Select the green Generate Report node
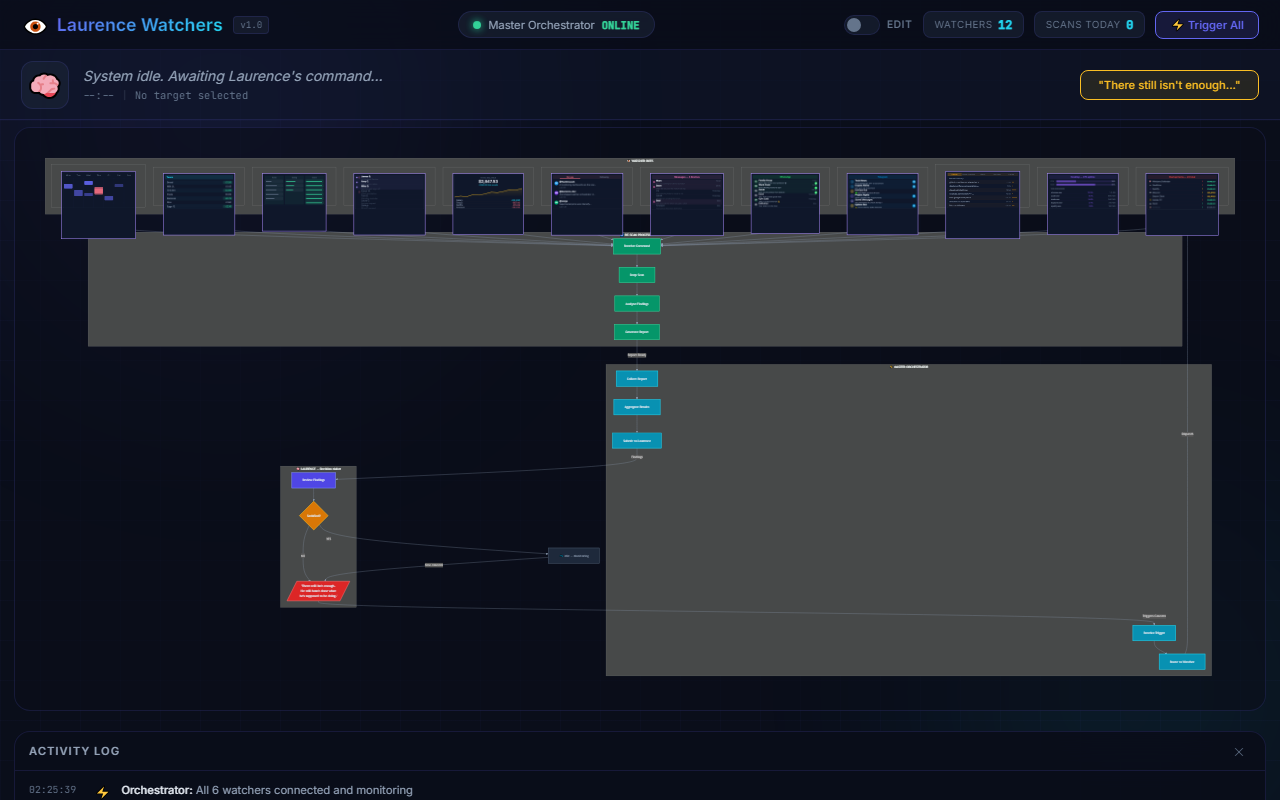 637,332
